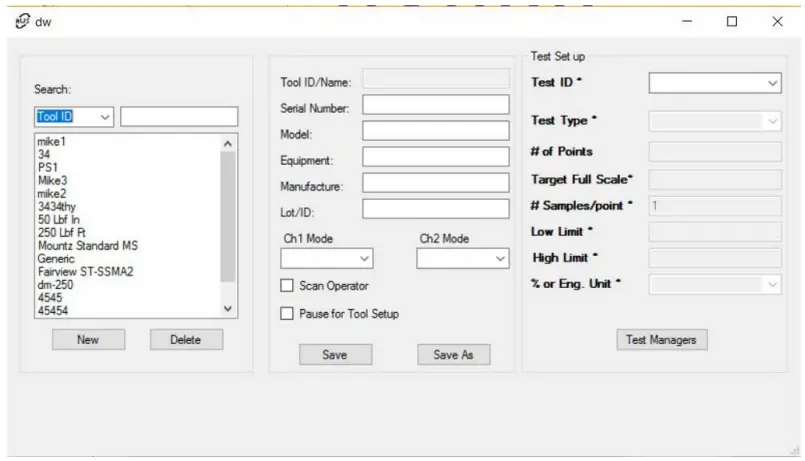Enable Pause for Tool Setup checkbox
This screenshot has height=461, width=805.
pyautogui.click(x=287, y=313)
